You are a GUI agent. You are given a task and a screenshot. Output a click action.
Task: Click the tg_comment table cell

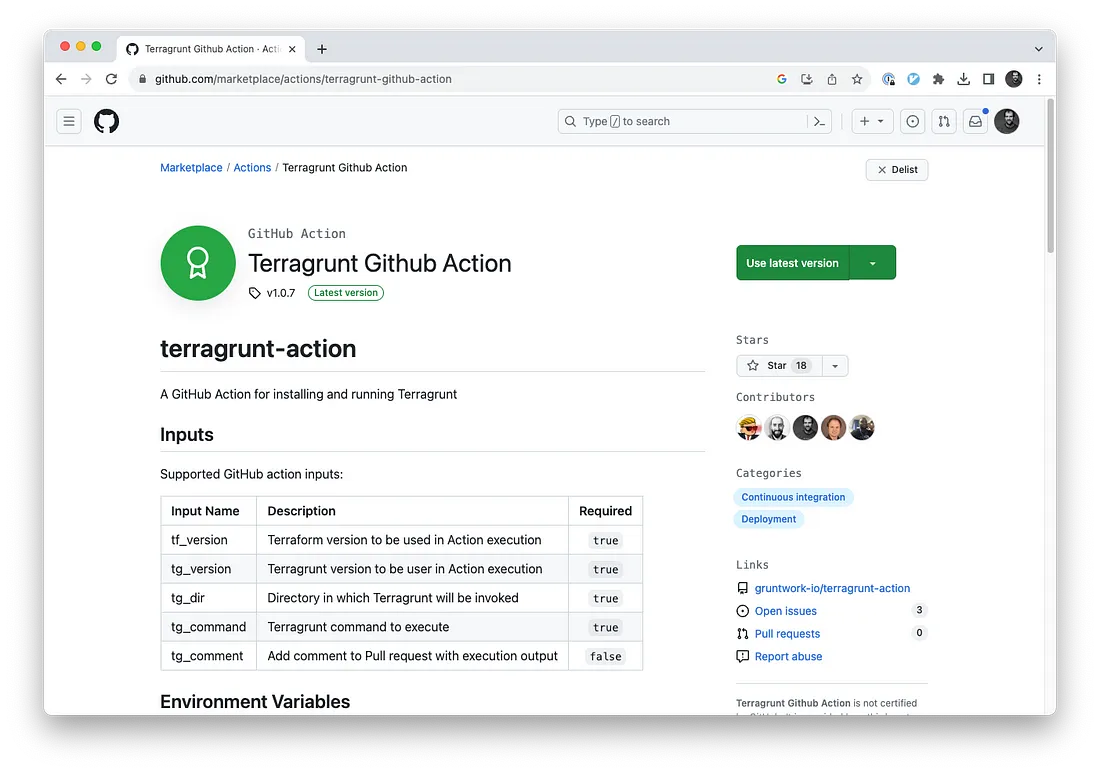[208, 656]
